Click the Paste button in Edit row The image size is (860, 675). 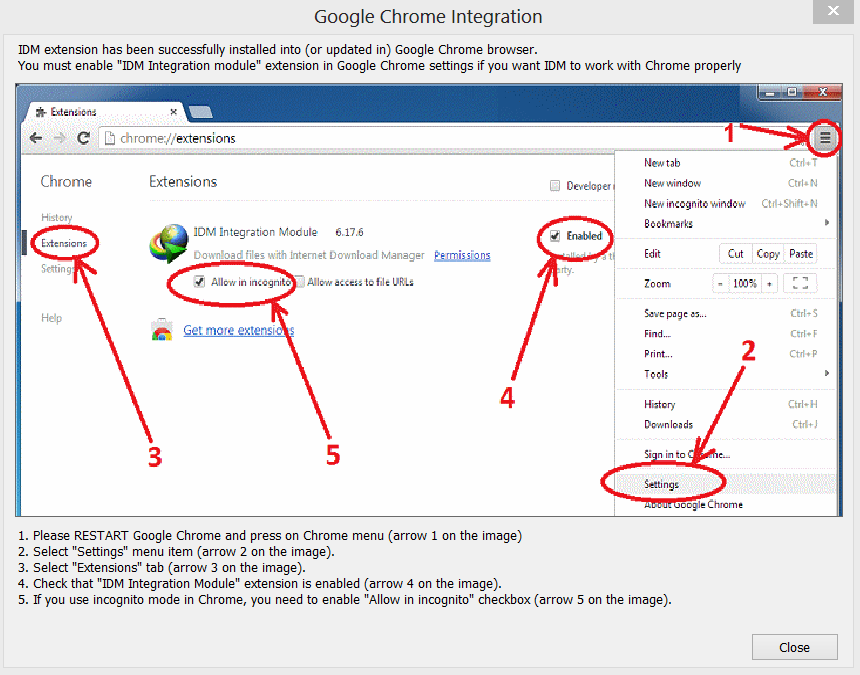coord(801,254)
